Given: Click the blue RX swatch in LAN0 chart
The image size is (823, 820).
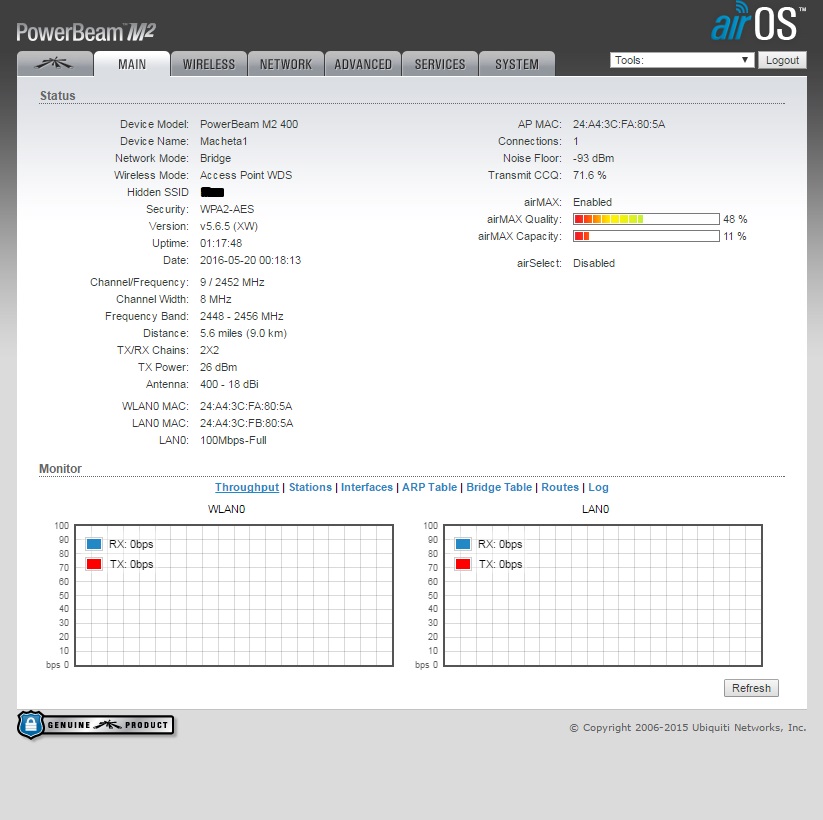Looking at the screenshot, I should tap(463, 544).
